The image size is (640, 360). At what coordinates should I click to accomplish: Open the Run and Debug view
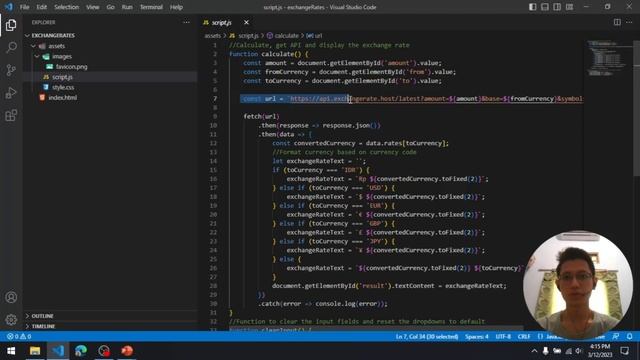[11, 93]
